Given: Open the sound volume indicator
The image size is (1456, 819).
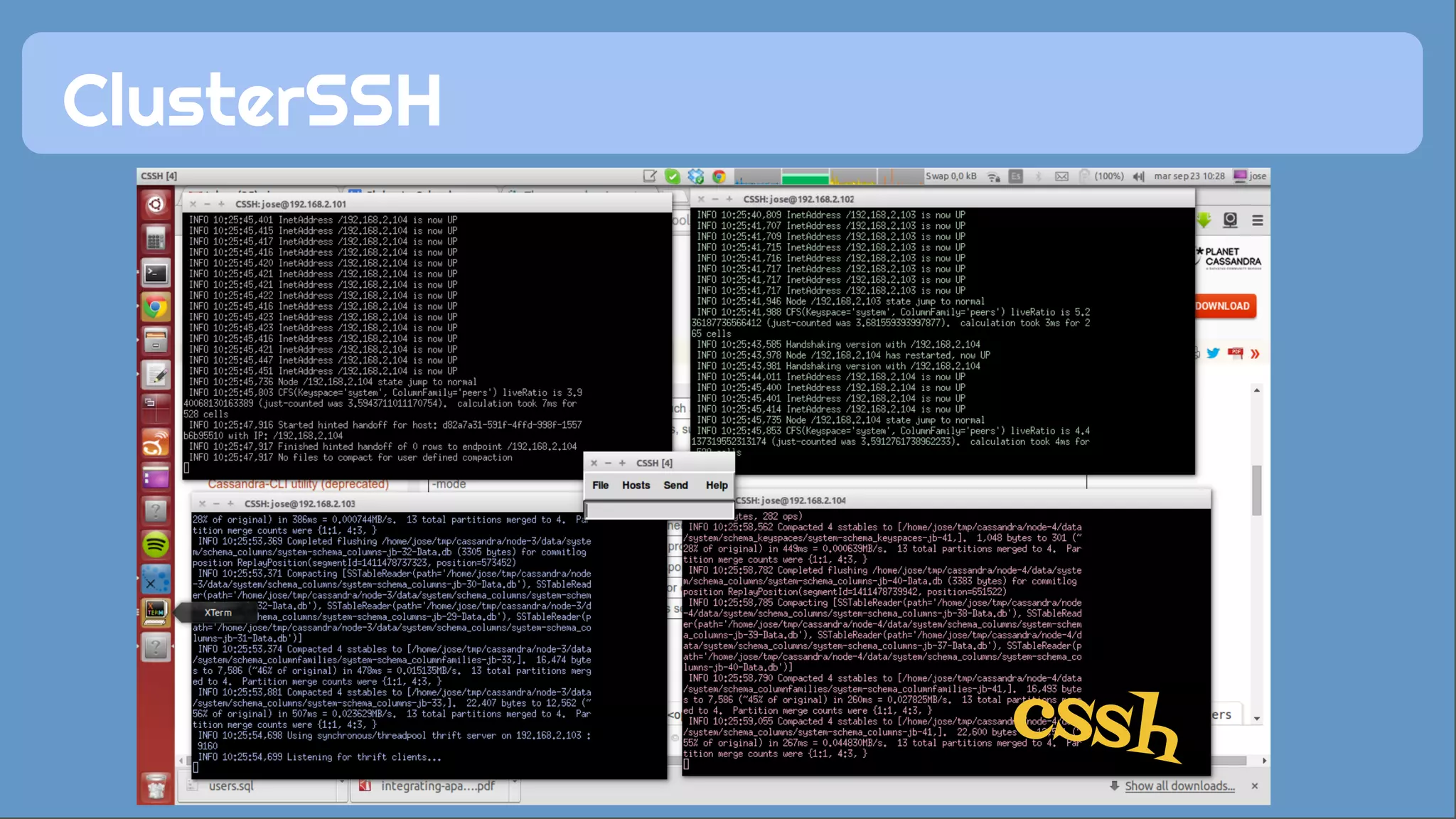Looking at the screenshot, I should click(1138, 176).
